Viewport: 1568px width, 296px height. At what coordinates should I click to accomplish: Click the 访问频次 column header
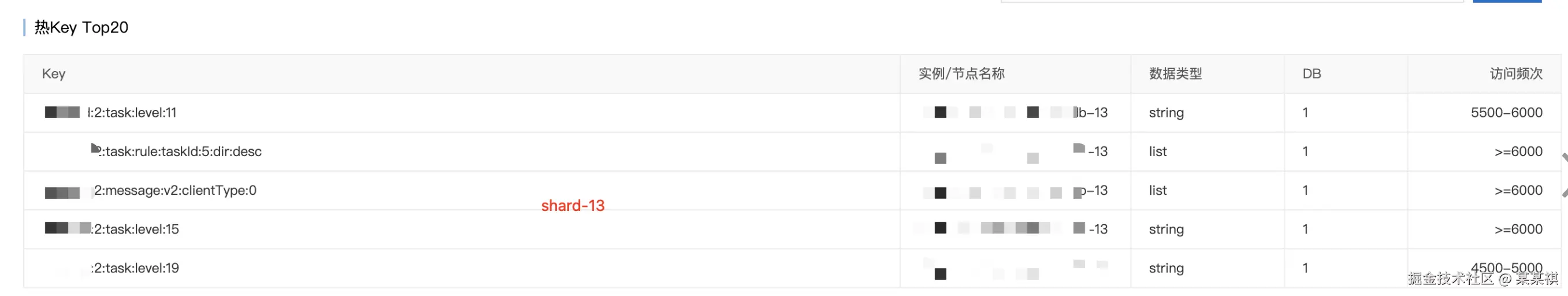point(1515,73)
